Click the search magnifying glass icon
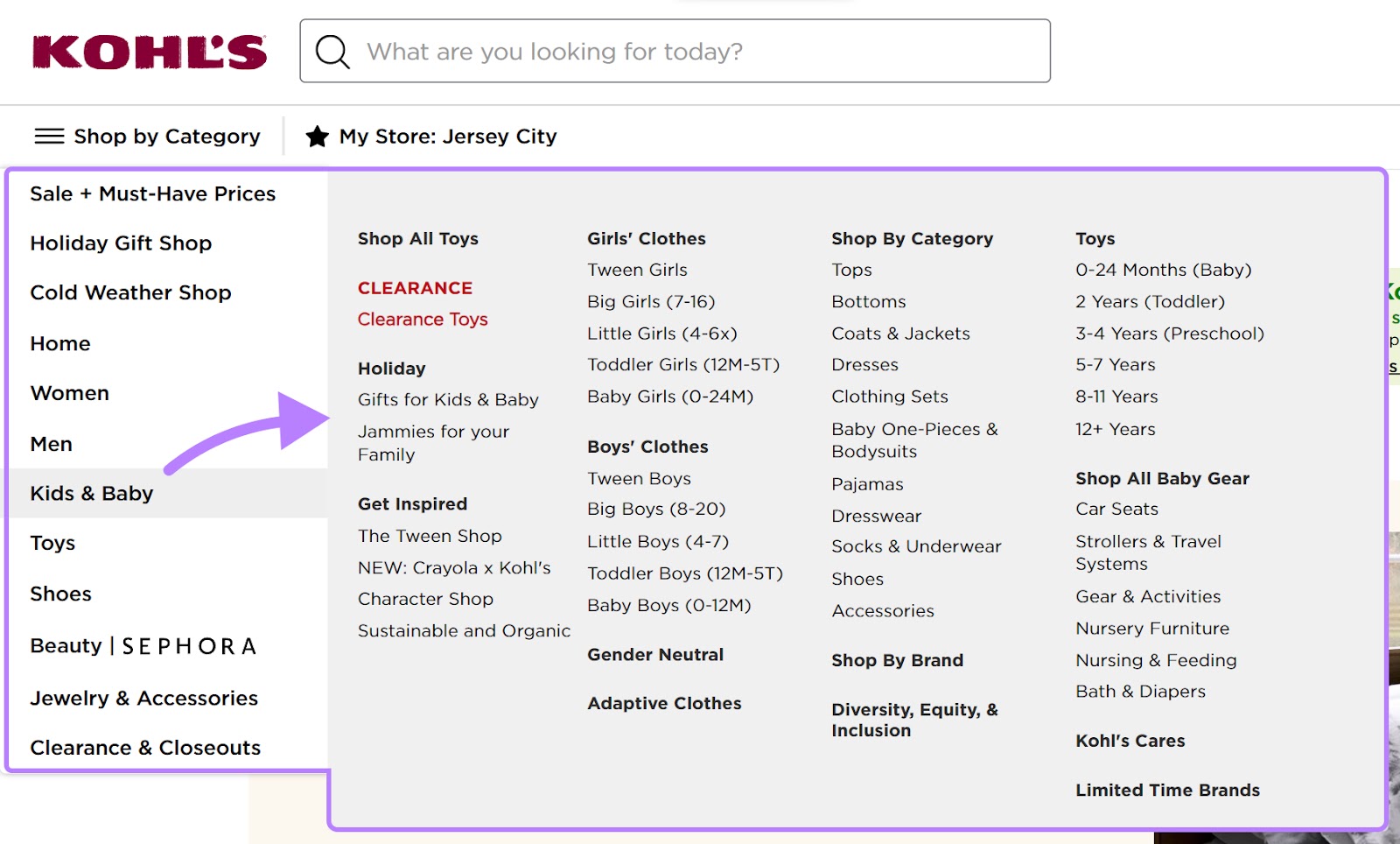Screen dimensions: 1400x844 [x=332, y=52]
